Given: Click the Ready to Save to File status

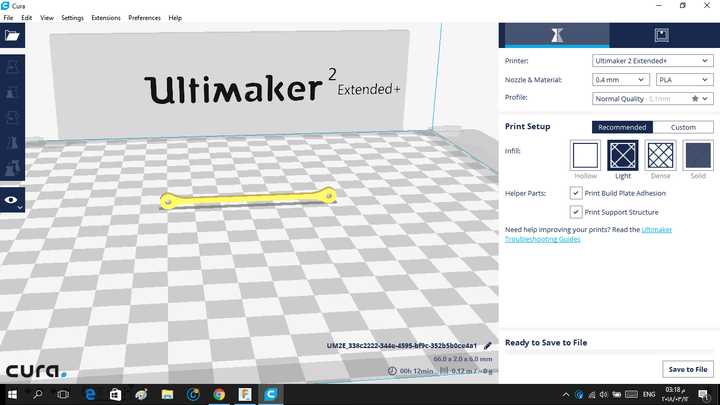Looking at the screenshot, I should [546, 343].
